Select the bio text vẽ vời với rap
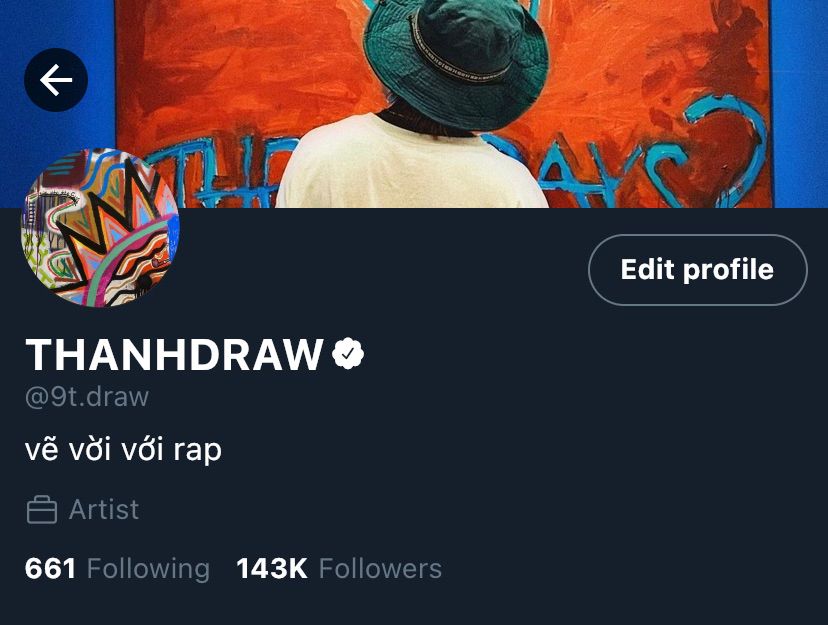This screenshot has width=828, height=625. point(123,450)
